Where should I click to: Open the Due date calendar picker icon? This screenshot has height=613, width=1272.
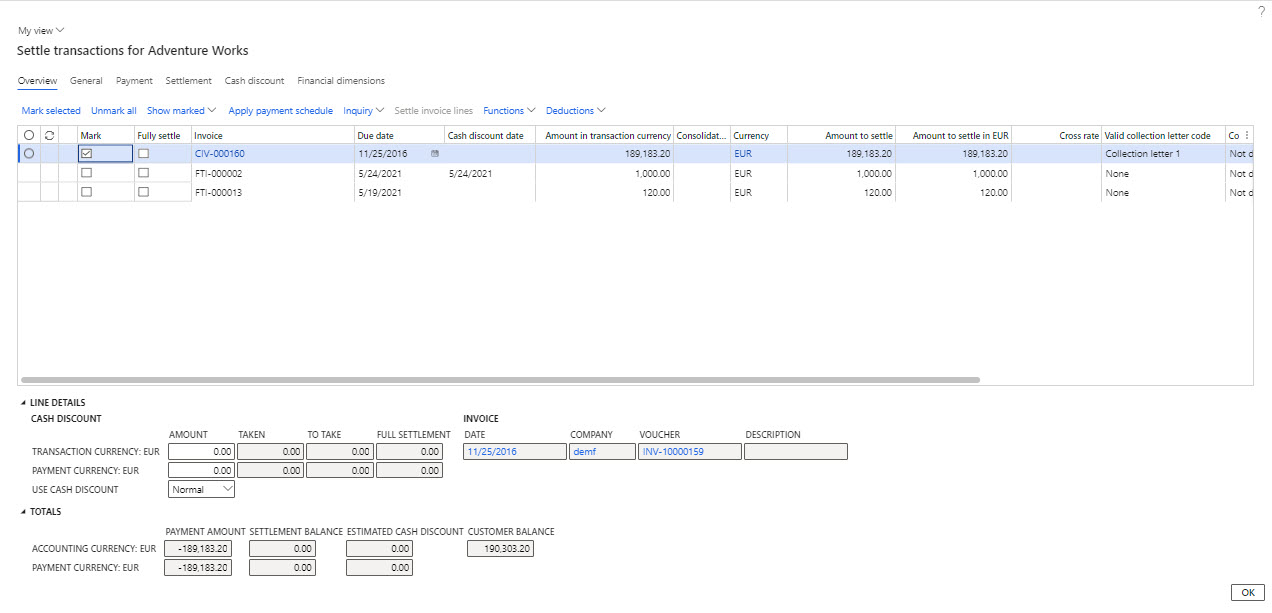435,154
